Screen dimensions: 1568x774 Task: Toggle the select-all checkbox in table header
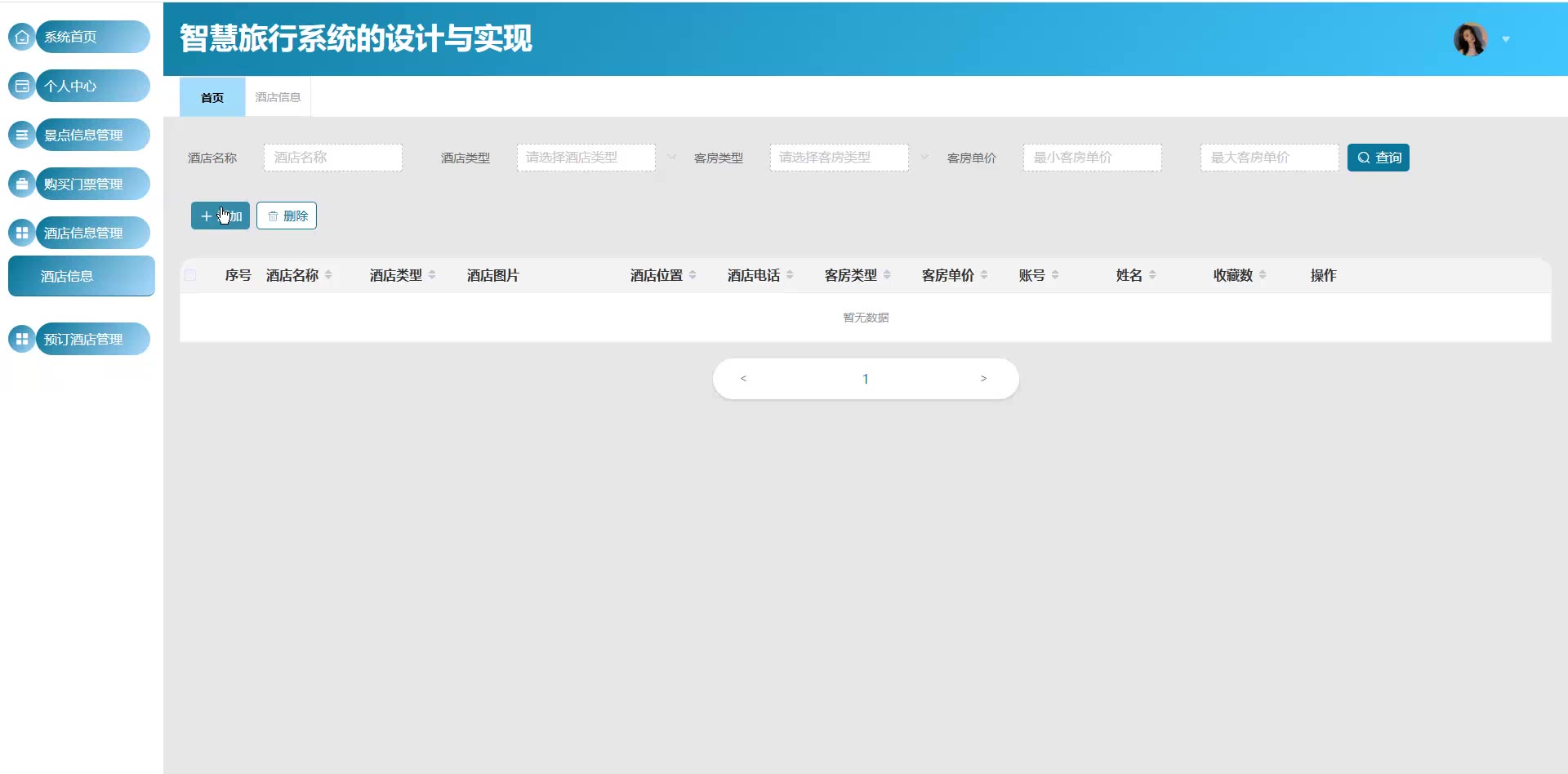190,275
